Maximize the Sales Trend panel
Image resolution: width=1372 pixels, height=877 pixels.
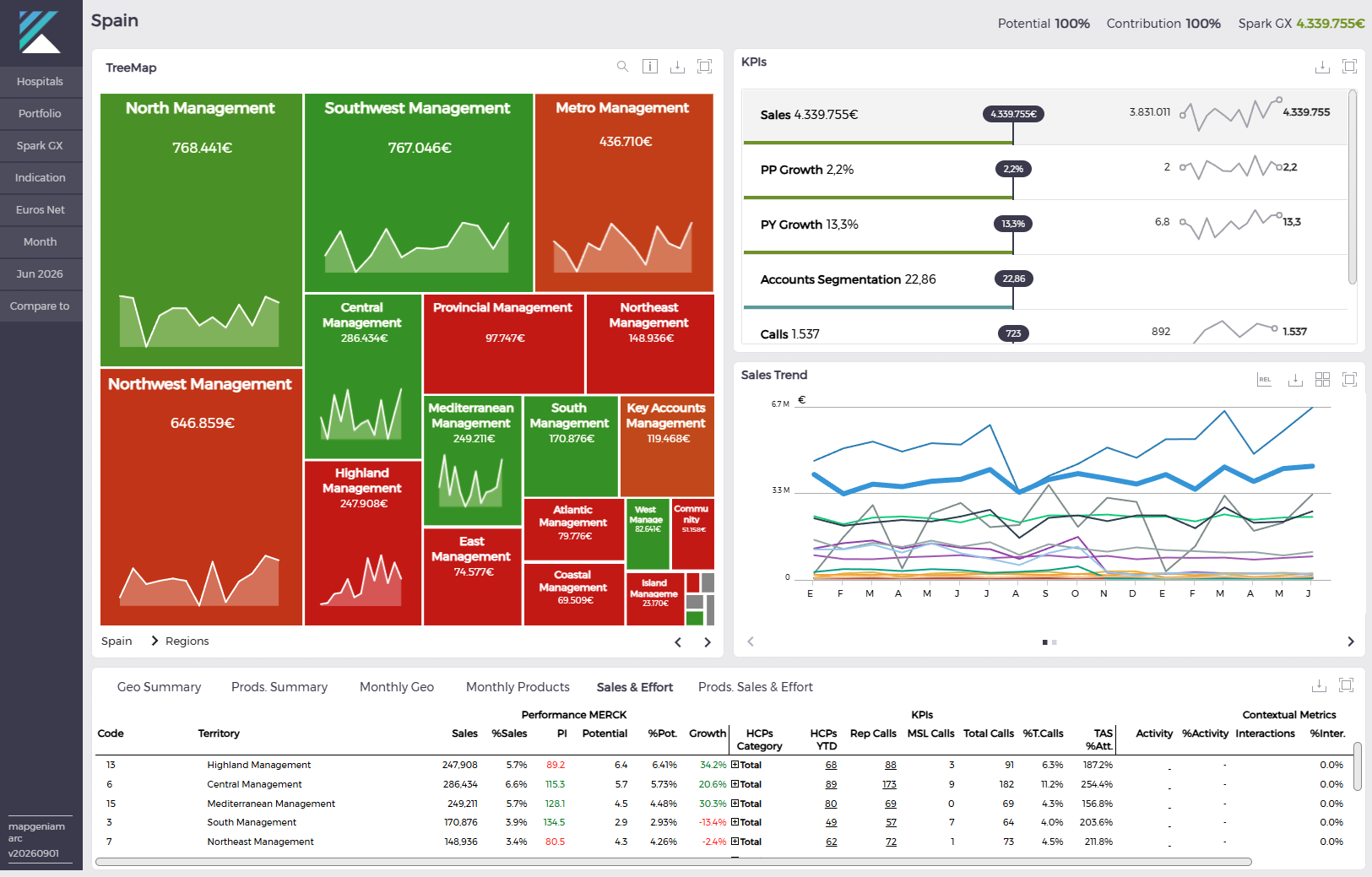1349,380
